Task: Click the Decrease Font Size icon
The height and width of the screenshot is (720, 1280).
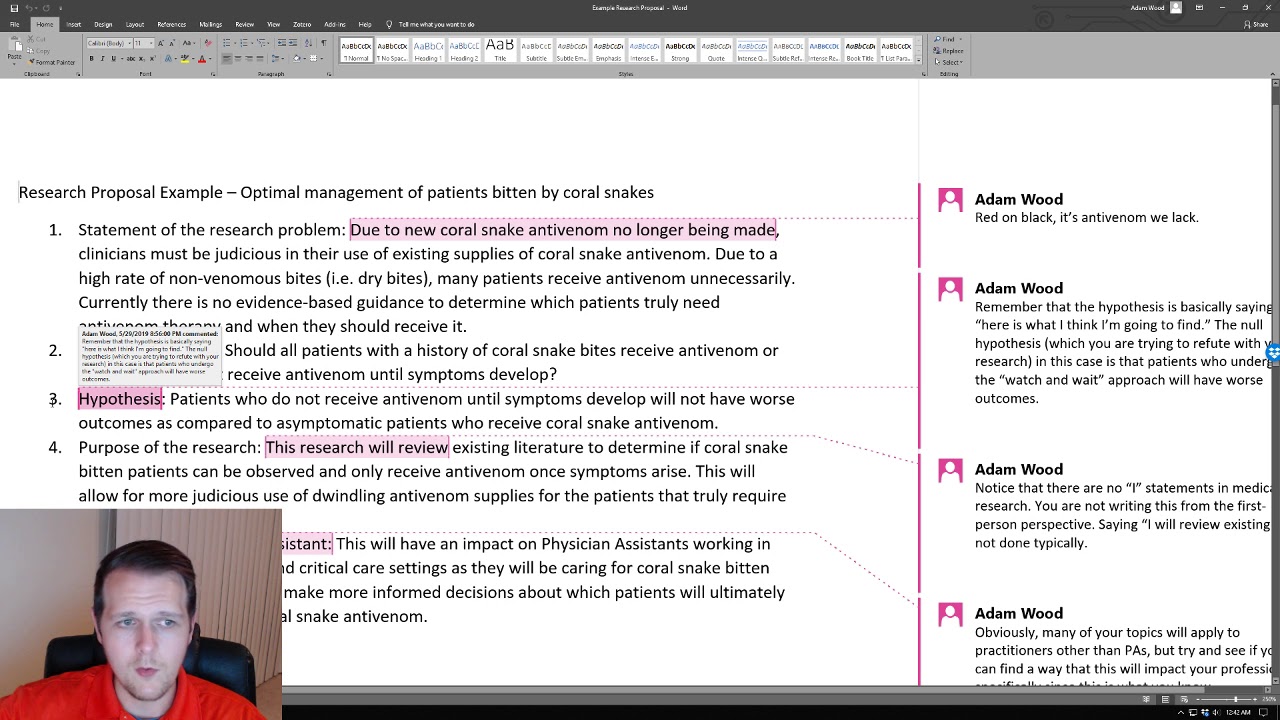Action: [172, 43]
